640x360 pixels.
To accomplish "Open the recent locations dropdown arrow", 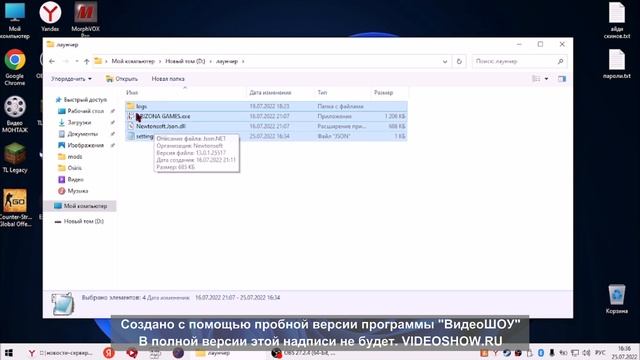I will [77, 61].
